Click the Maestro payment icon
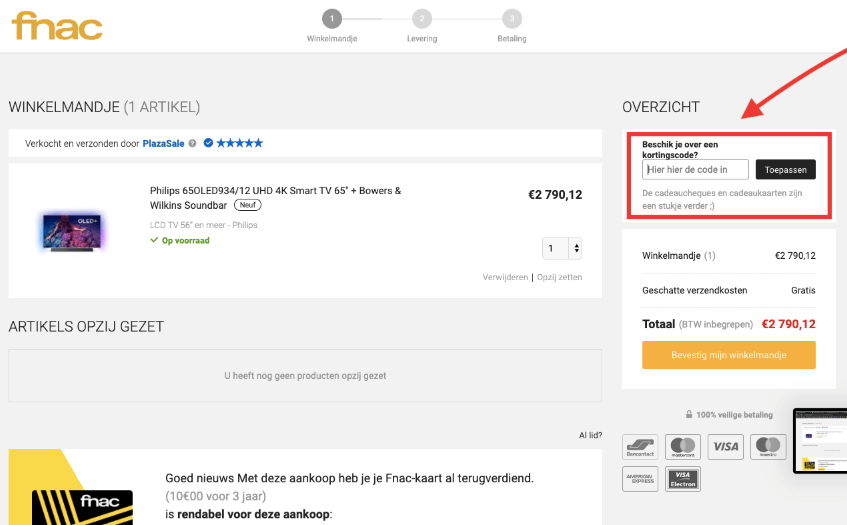This screenshot has height=525, width=847. [768, 447]
